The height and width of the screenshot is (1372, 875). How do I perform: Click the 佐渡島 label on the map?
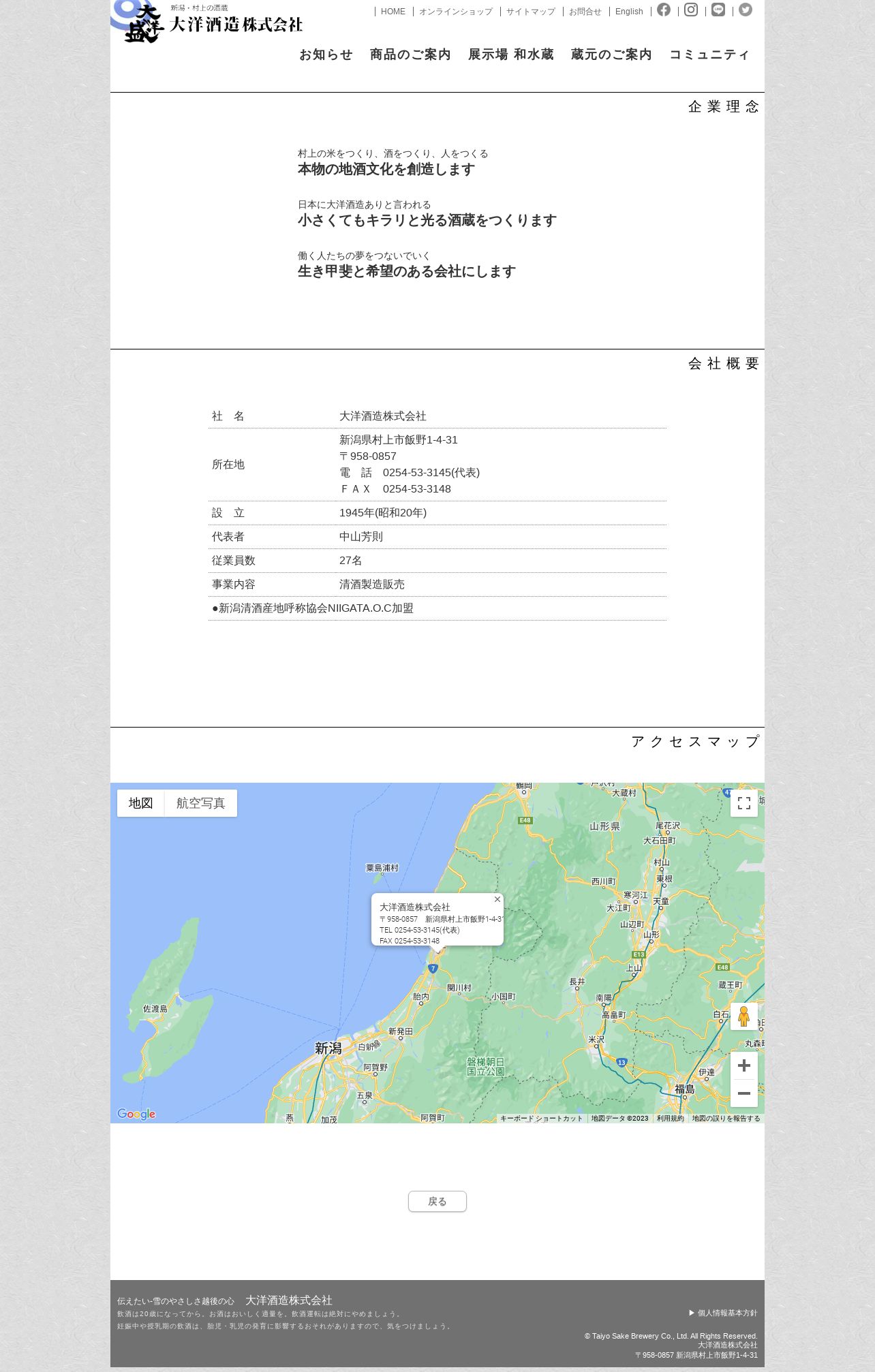(x=155, y=1009)
